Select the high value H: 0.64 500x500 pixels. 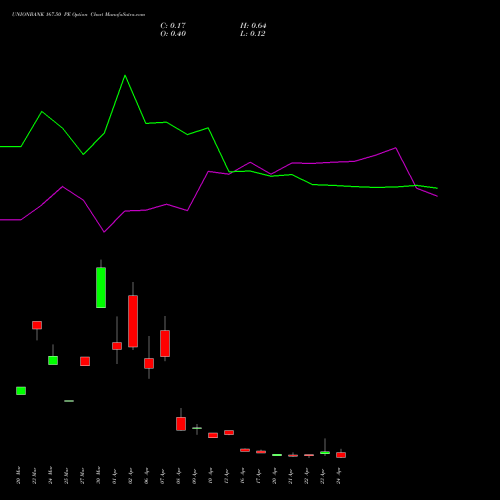[x=253, y=26]
